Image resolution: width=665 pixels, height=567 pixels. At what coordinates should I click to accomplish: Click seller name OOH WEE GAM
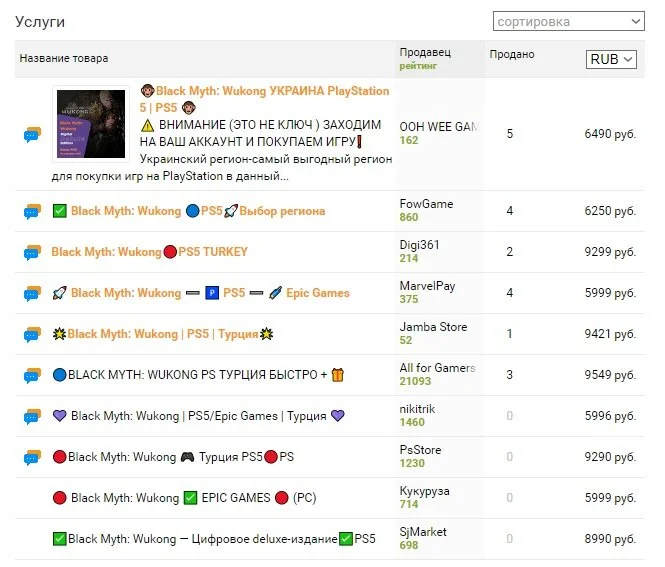pyautogui.click(x=439, y=127)
